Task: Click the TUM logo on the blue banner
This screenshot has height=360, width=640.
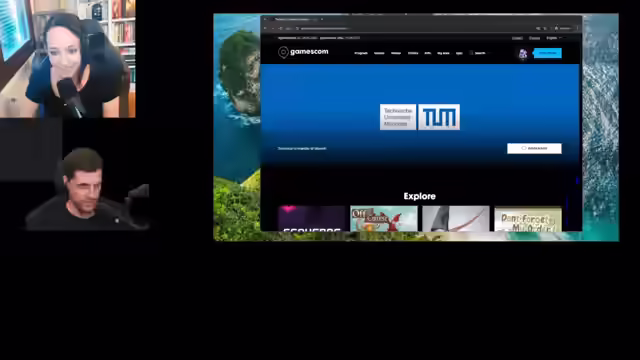Action: 439,117
